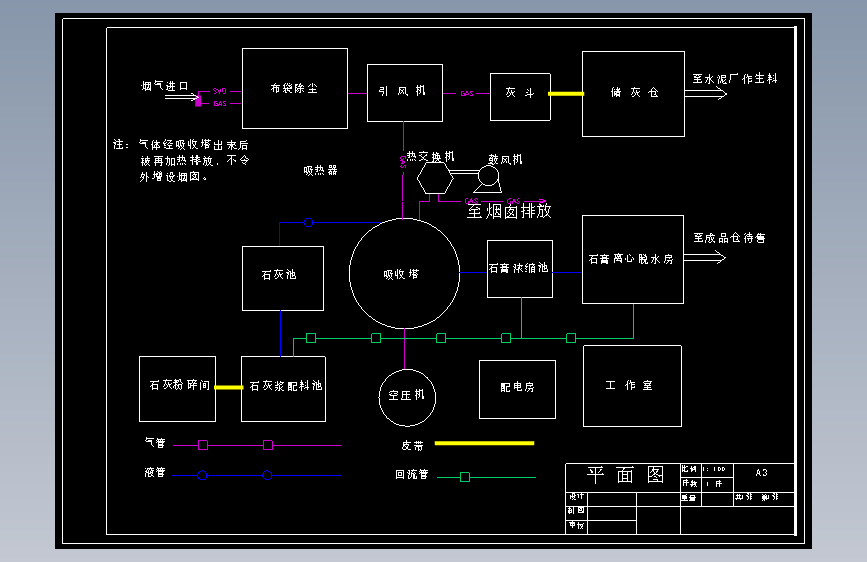Click the 审核 cell in title block
The width and height of the screenshot is (867, 562).
(576, 525)
